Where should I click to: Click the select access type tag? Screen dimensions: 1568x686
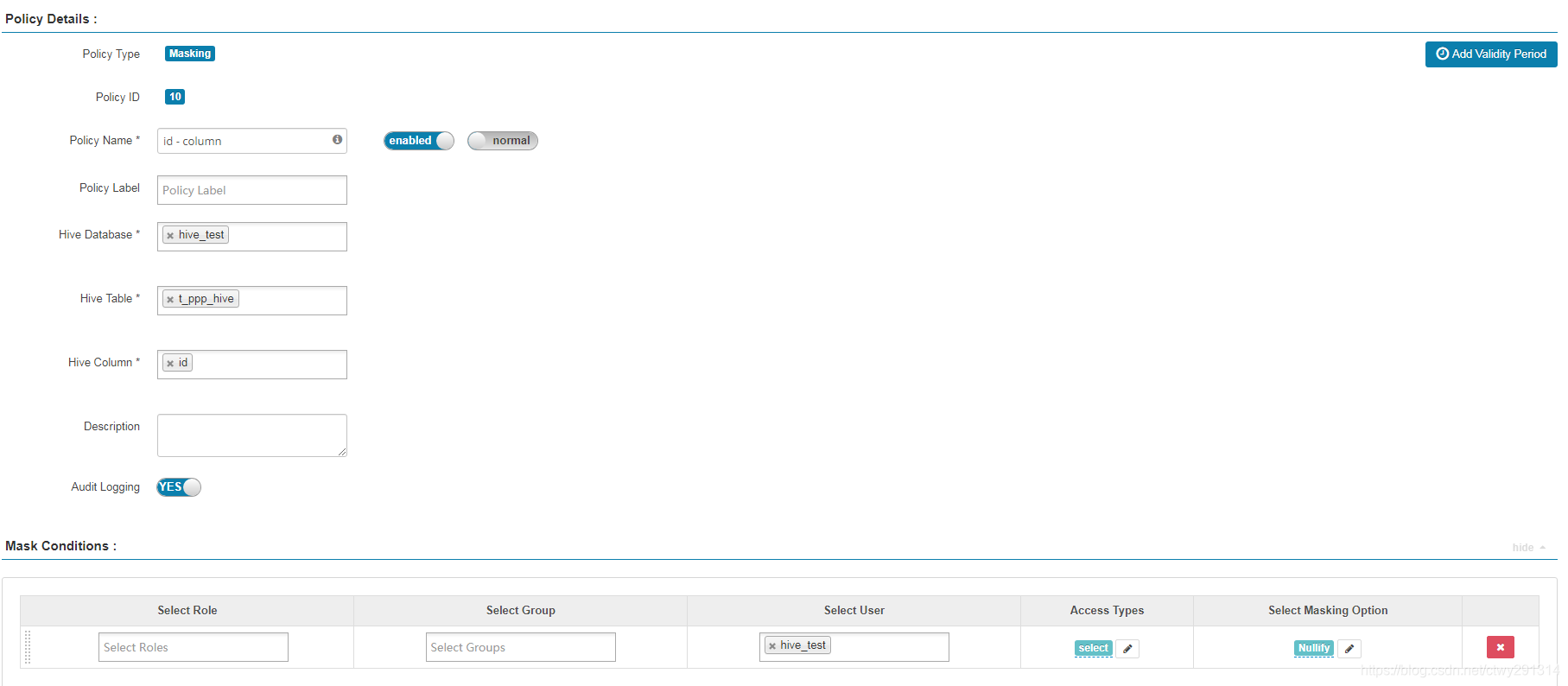tap(1094, 648)
